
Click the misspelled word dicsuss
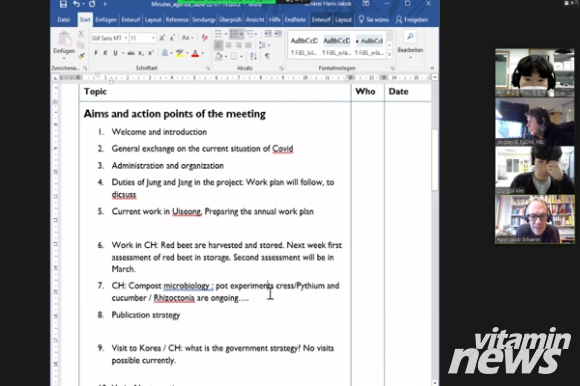tap(124, 194)
